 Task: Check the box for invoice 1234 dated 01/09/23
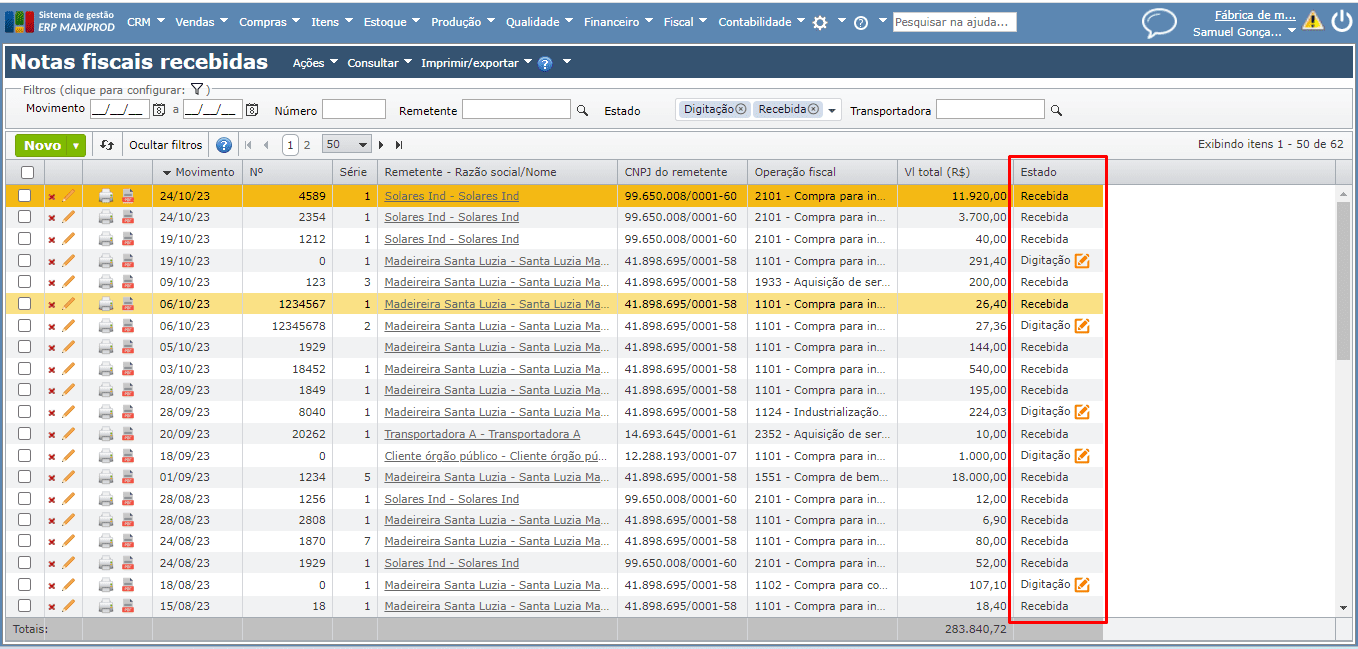tap(25, 477)
